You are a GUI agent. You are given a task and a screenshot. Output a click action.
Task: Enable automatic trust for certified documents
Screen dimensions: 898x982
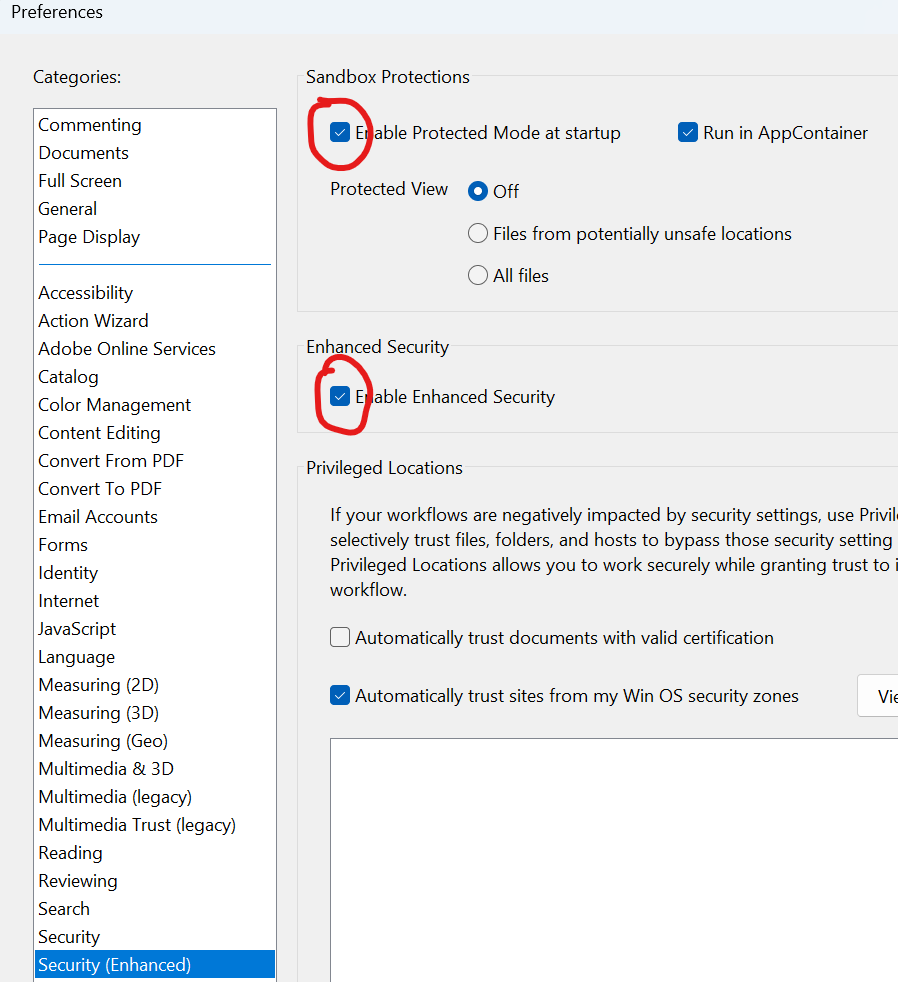pyautogui.click(x=339, y=637)
